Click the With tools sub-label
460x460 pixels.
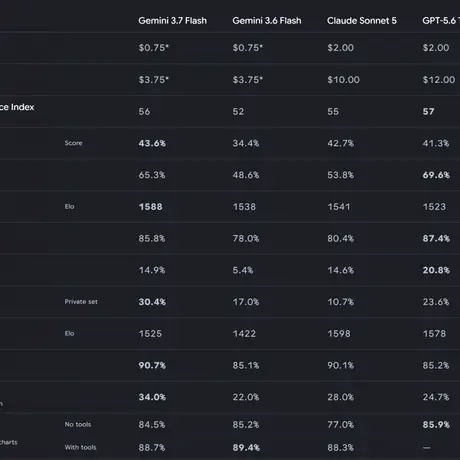pos(80,447)
